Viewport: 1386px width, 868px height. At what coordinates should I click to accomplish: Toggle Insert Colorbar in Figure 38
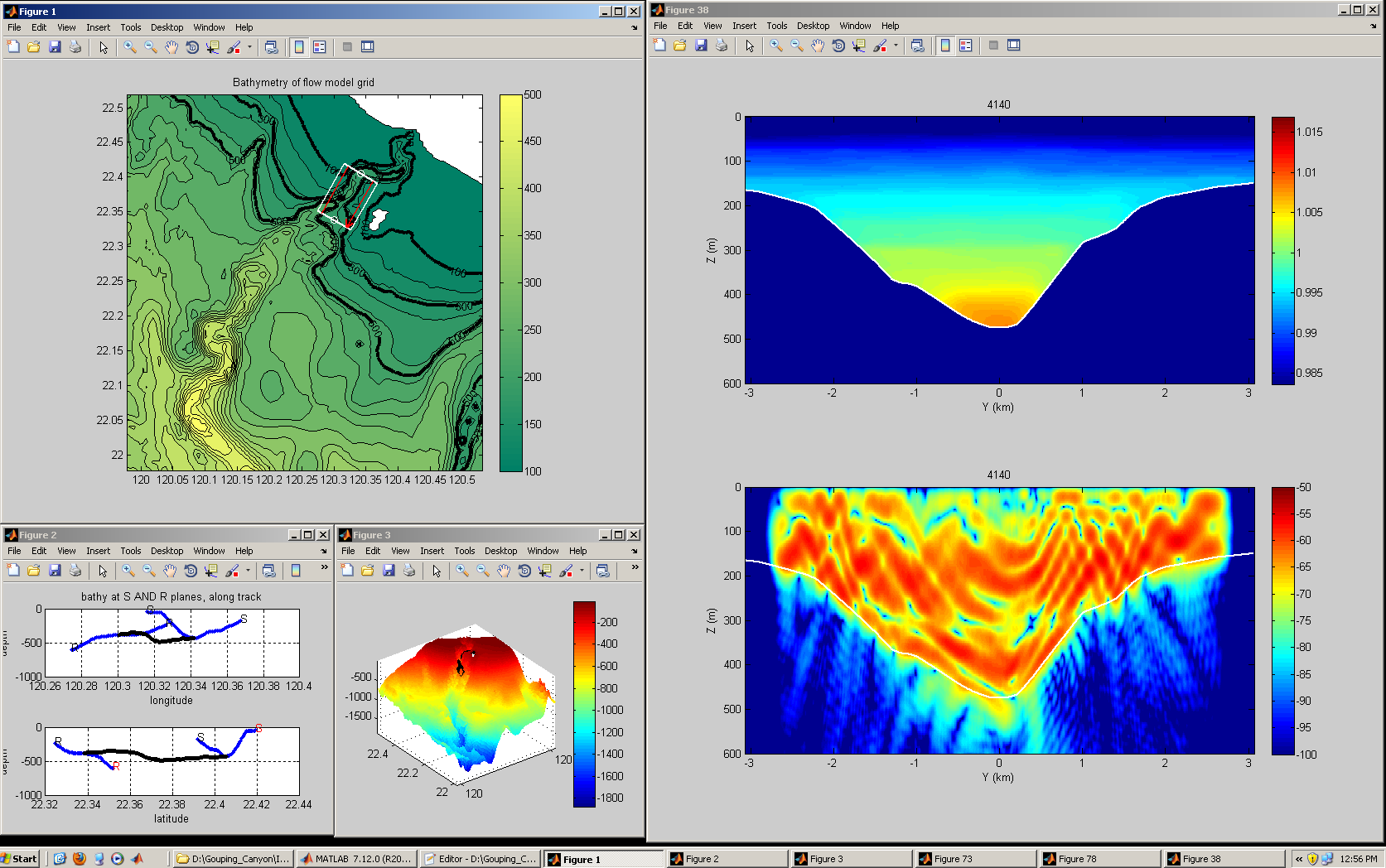coord(945,46)
